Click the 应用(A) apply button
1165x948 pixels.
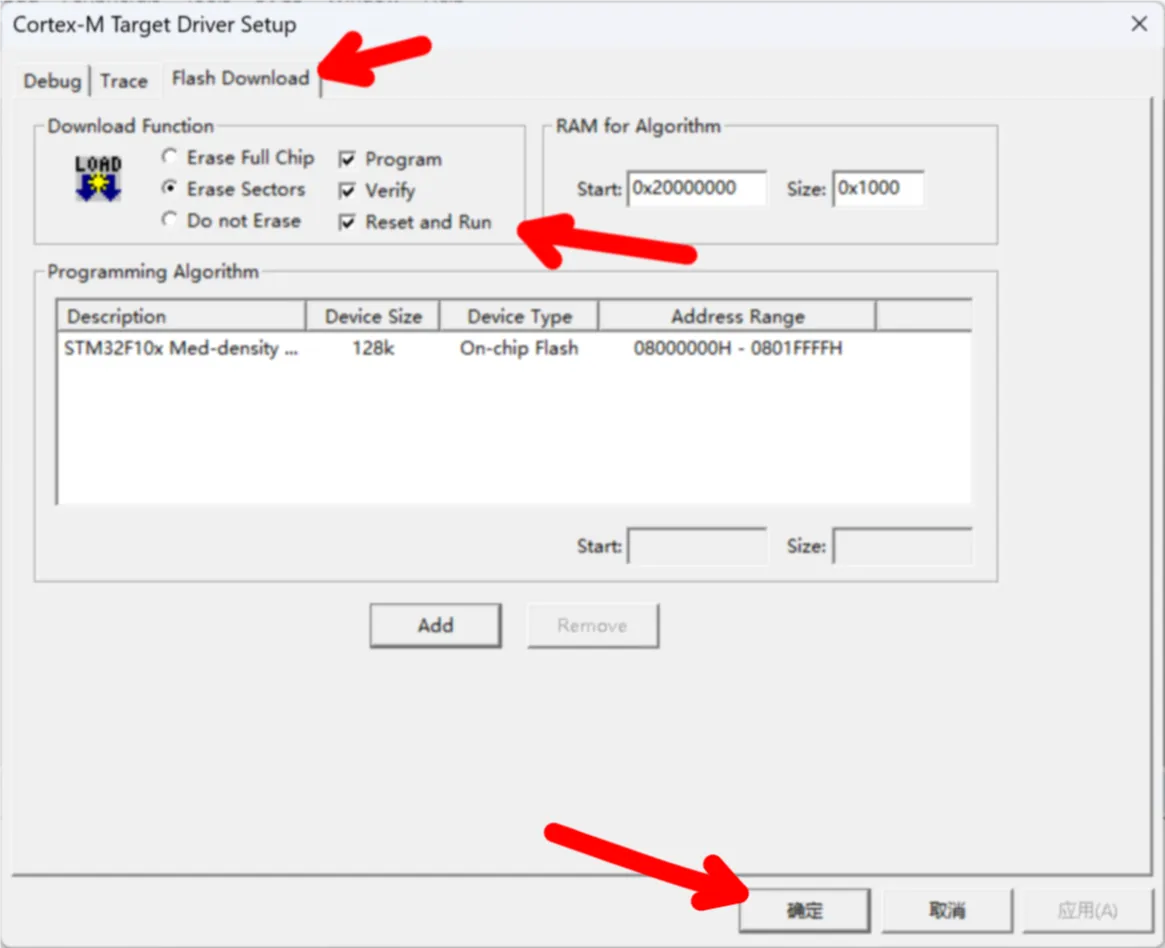(1087, 910)
